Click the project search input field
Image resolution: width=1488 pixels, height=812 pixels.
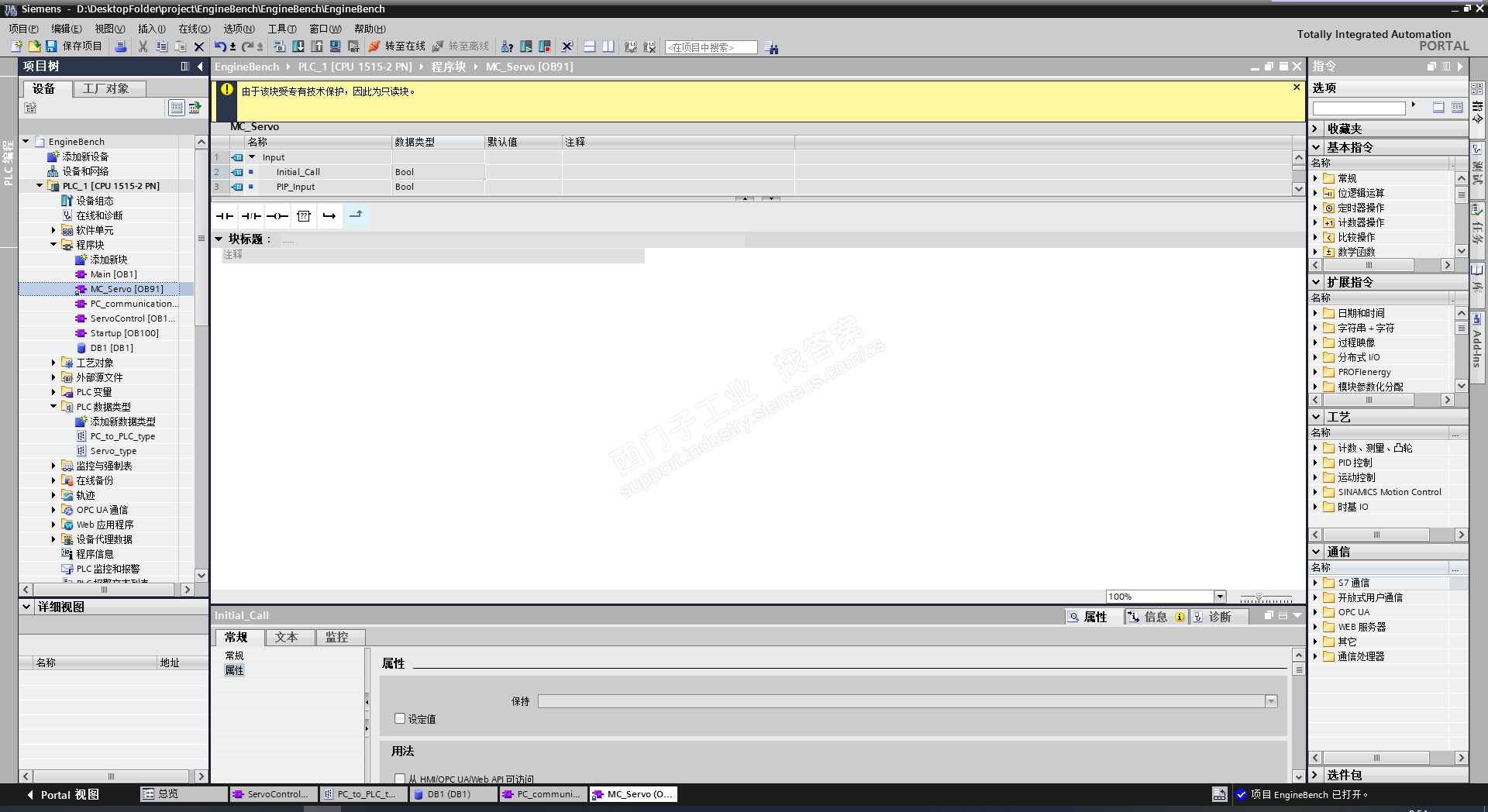point(711,47)
